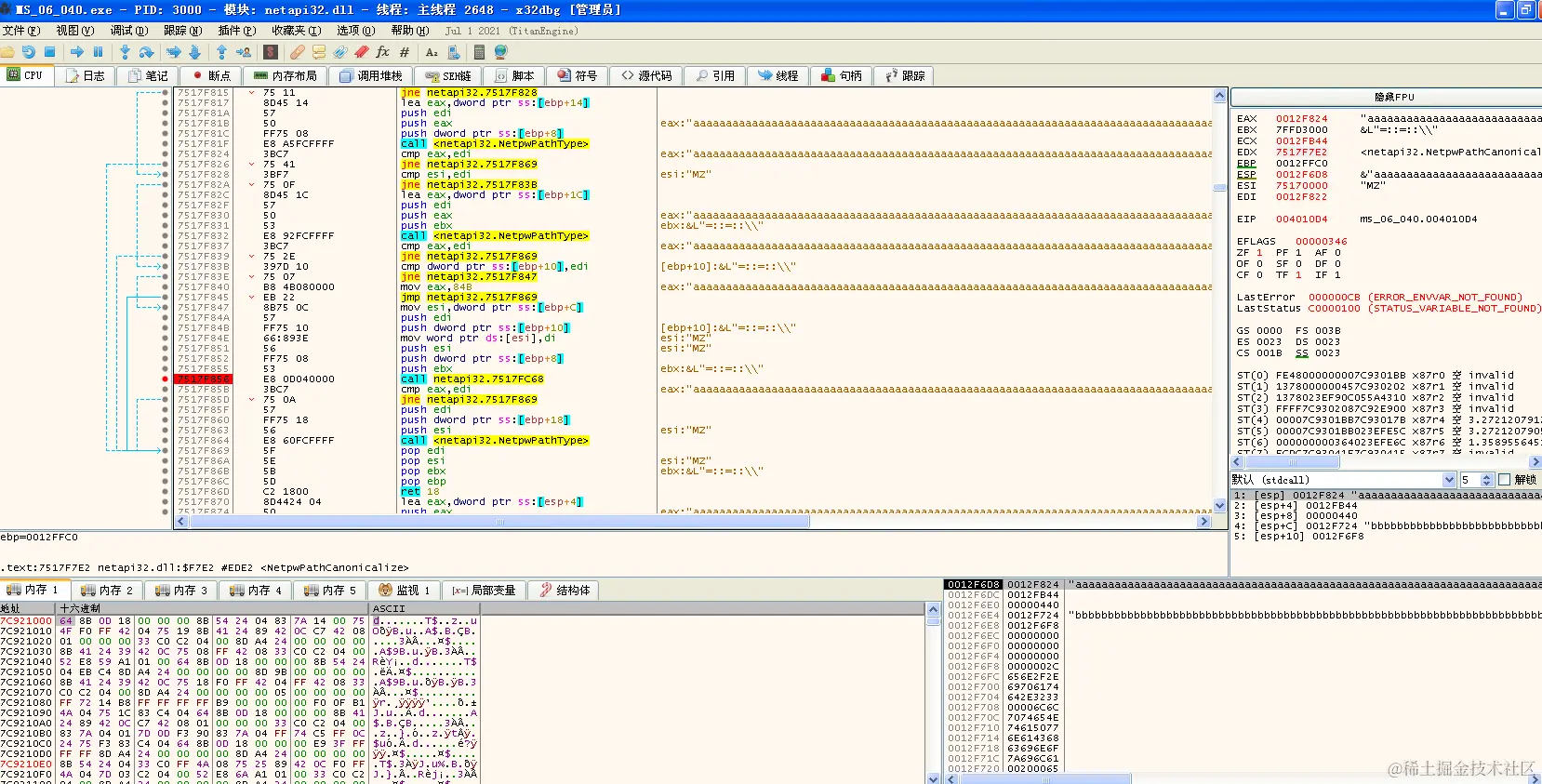Screen dimensions: 1542x784
Task: Open the patches bandage icon
Action: (x=297, y=52)
